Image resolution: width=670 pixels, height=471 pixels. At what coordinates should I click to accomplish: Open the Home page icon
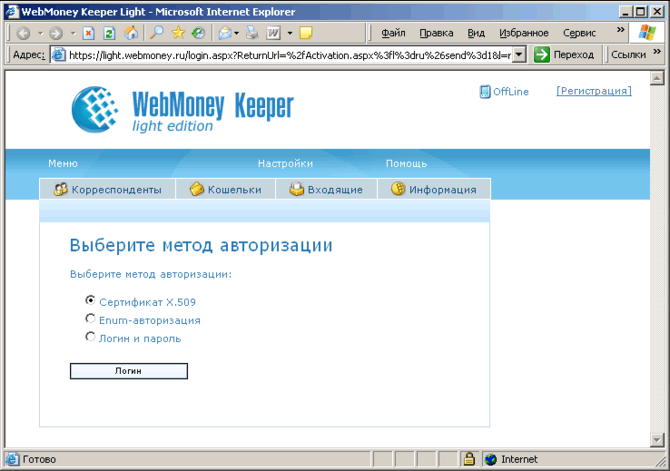[131, 32]
